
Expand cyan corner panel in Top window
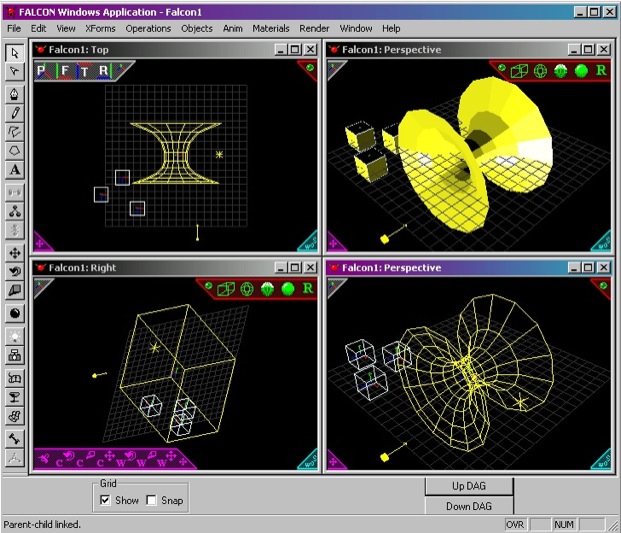tap(310, 242)
